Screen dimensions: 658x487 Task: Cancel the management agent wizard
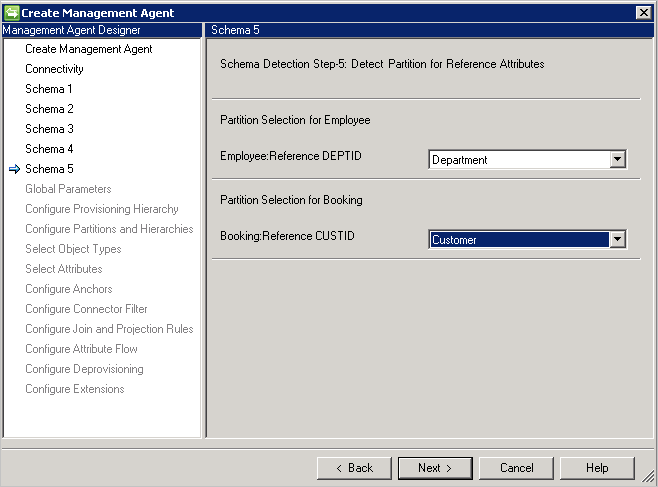pyautogui.click(x=516, y=468)
